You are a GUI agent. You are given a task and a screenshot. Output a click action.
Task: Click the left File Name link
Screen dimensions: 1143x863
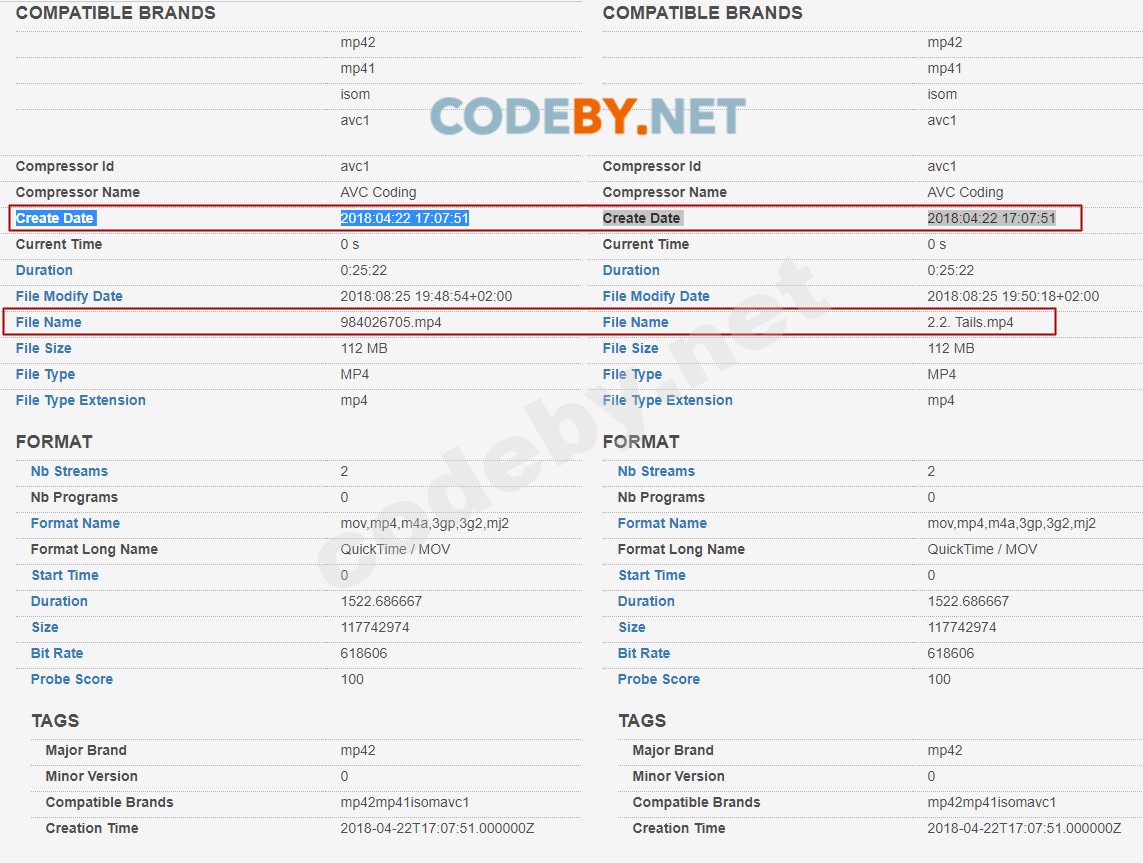[48, 322]
